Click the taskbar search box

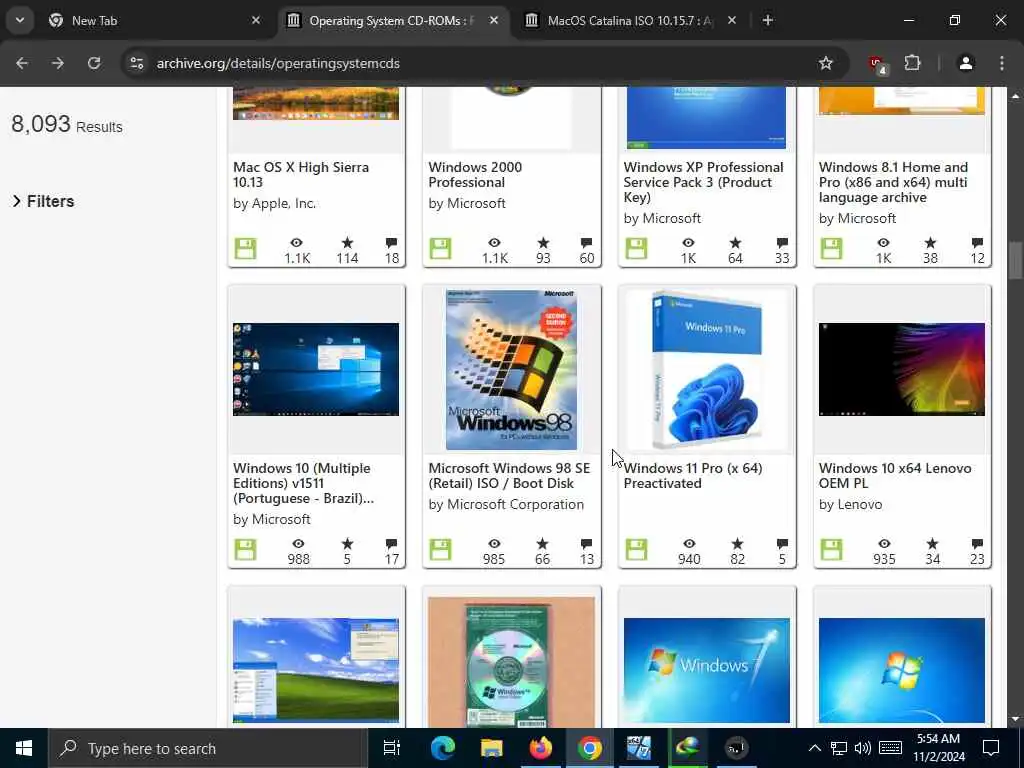click(208, 748)
